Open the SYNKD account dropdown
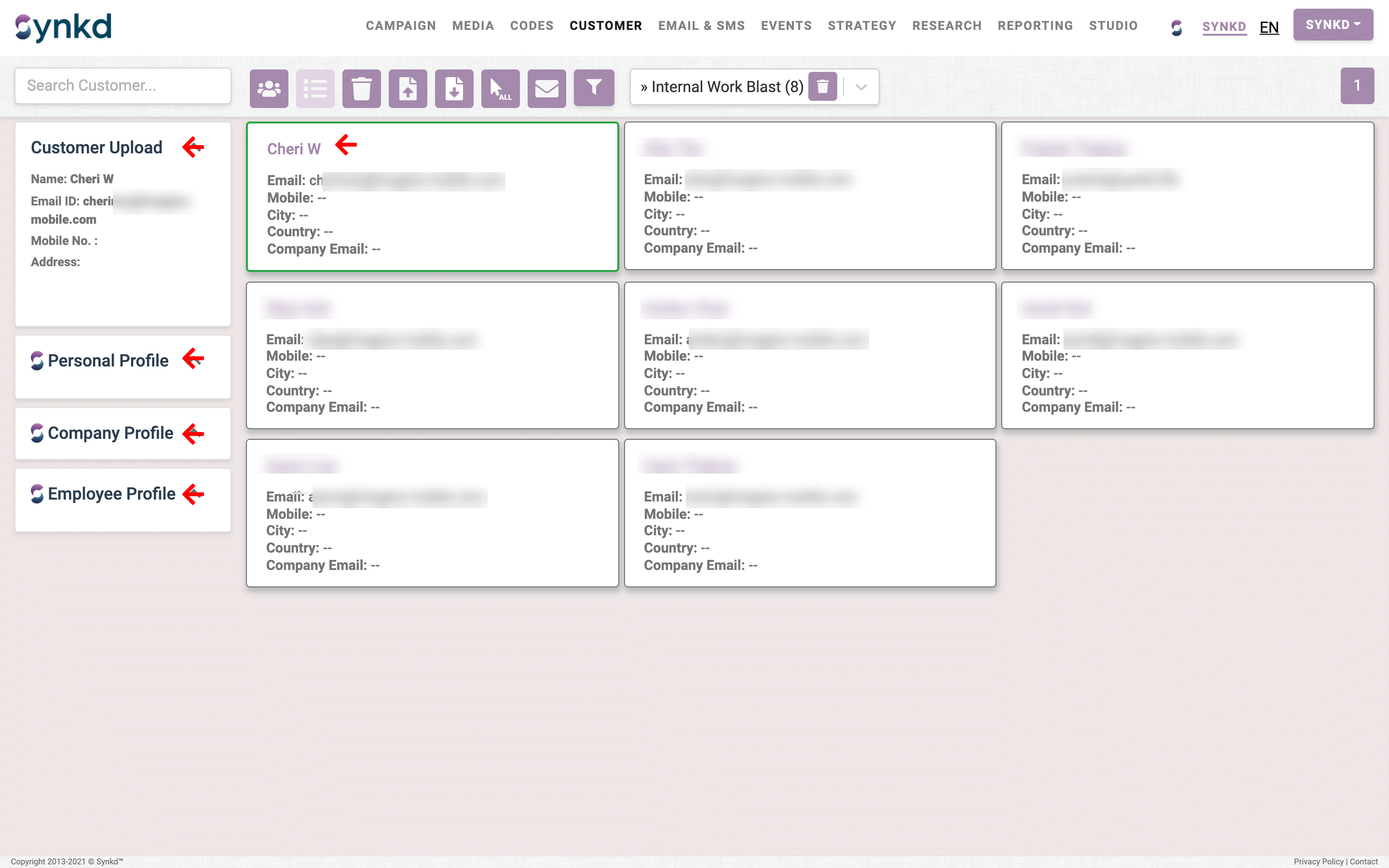 pos(1333,25)
